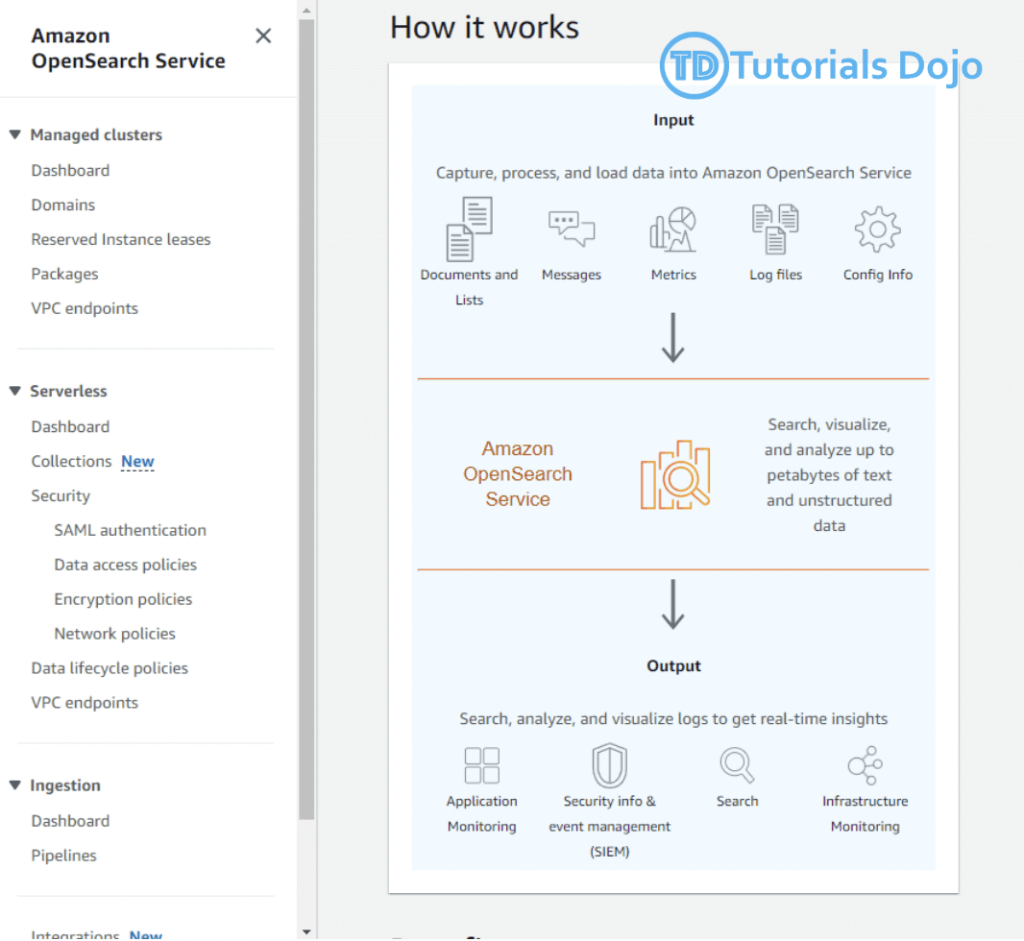Click the Documents and Lists icon
1024x941 pixels.
pos(469,229)
